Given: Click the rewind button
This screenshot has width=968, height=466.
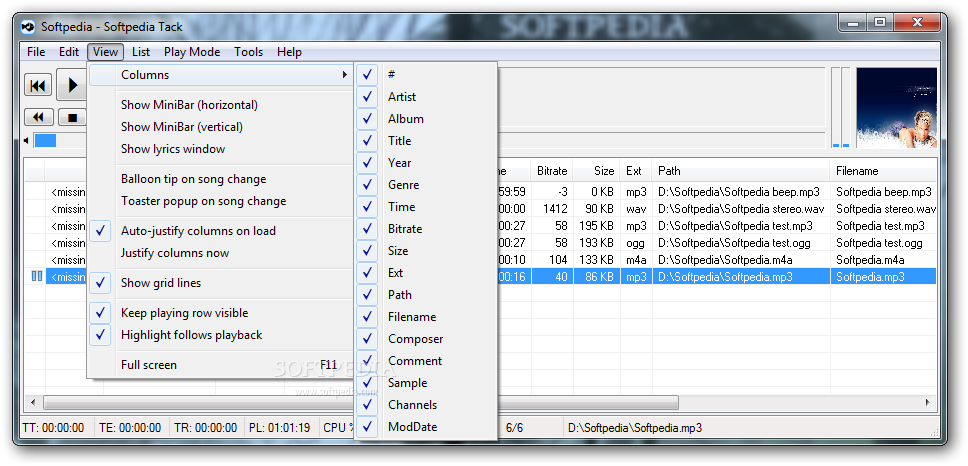Looking at the screenshot, I should click(x=38, y=117).
